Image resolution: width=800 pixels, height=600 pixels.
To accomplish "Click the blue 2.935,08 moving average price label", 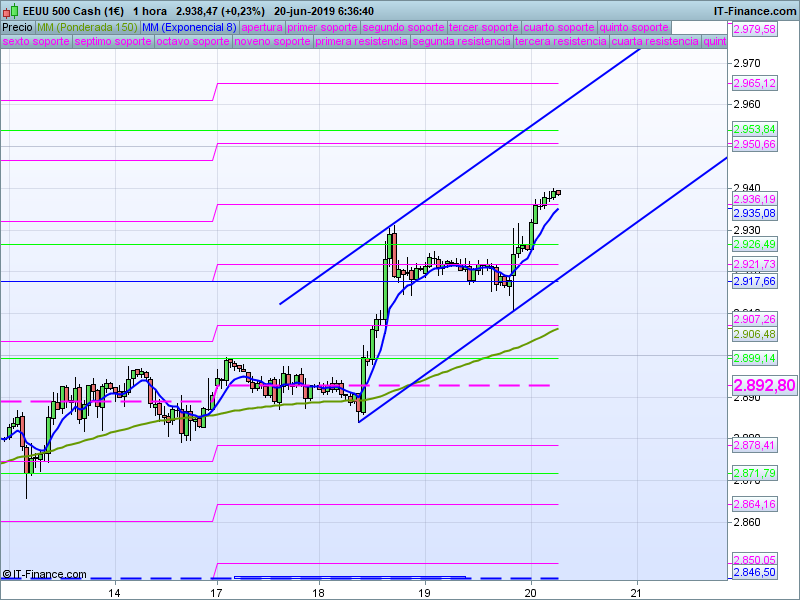I will tap(754, 213).
